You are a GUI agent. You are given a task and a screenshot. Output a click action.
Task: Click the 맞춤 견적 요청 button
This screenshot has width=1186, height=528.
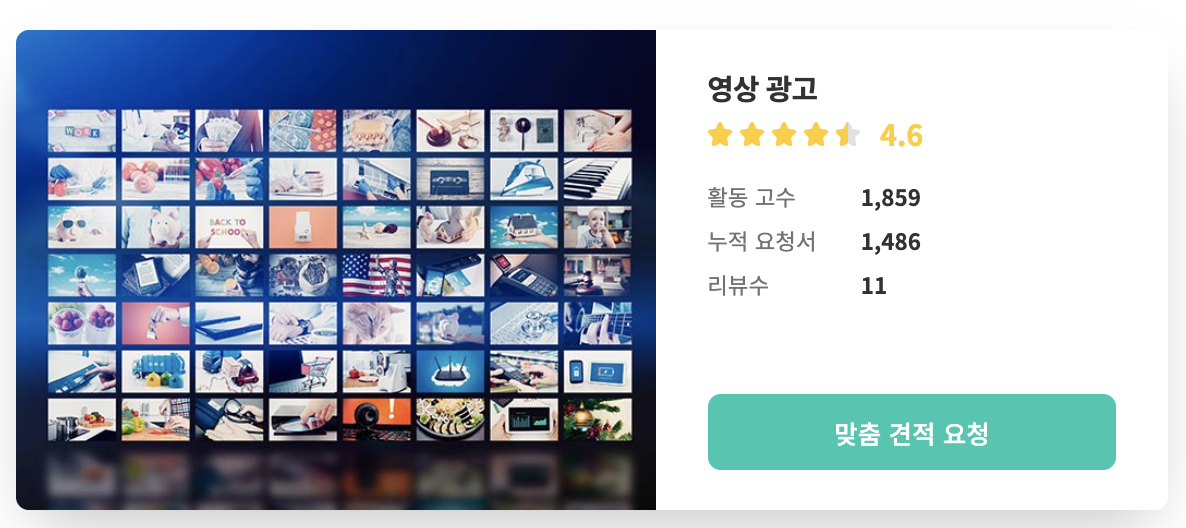(911, 432)
